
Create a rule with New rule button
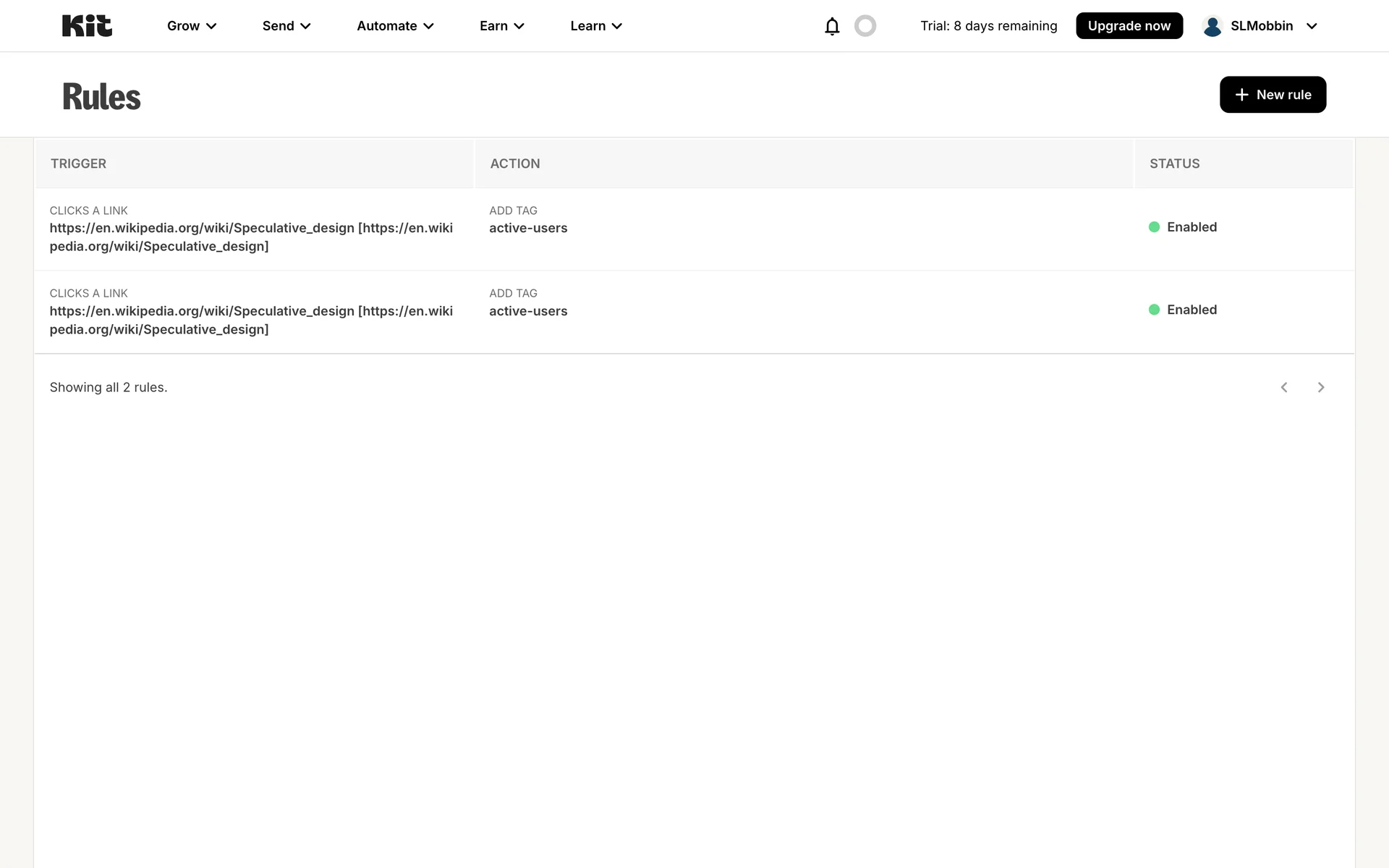pyautogui.click(x=1273, y=95)
